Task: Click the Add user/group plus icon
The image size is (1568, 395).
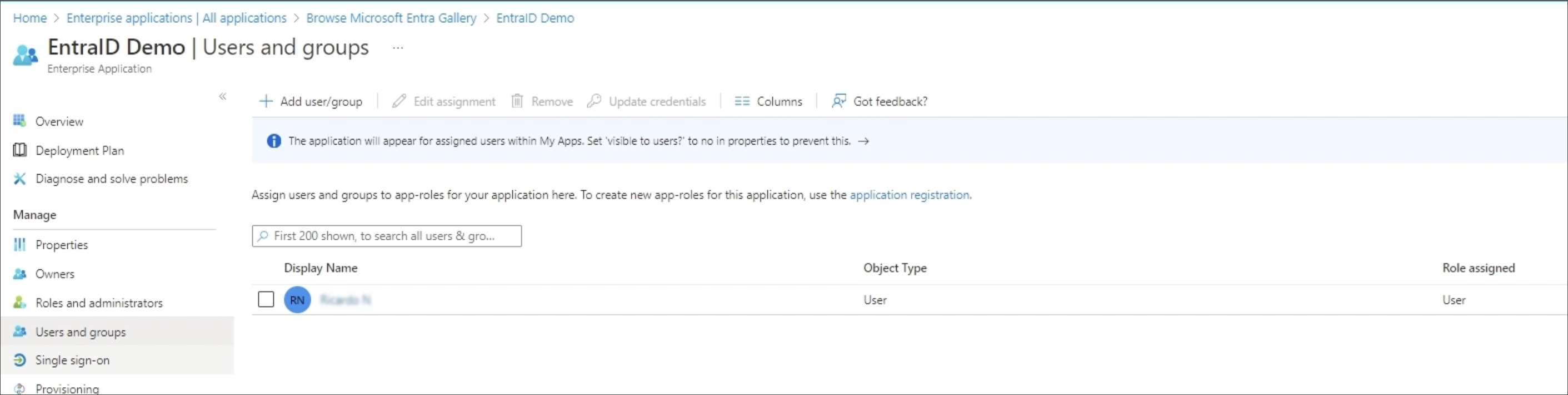Action: (266, 101)
